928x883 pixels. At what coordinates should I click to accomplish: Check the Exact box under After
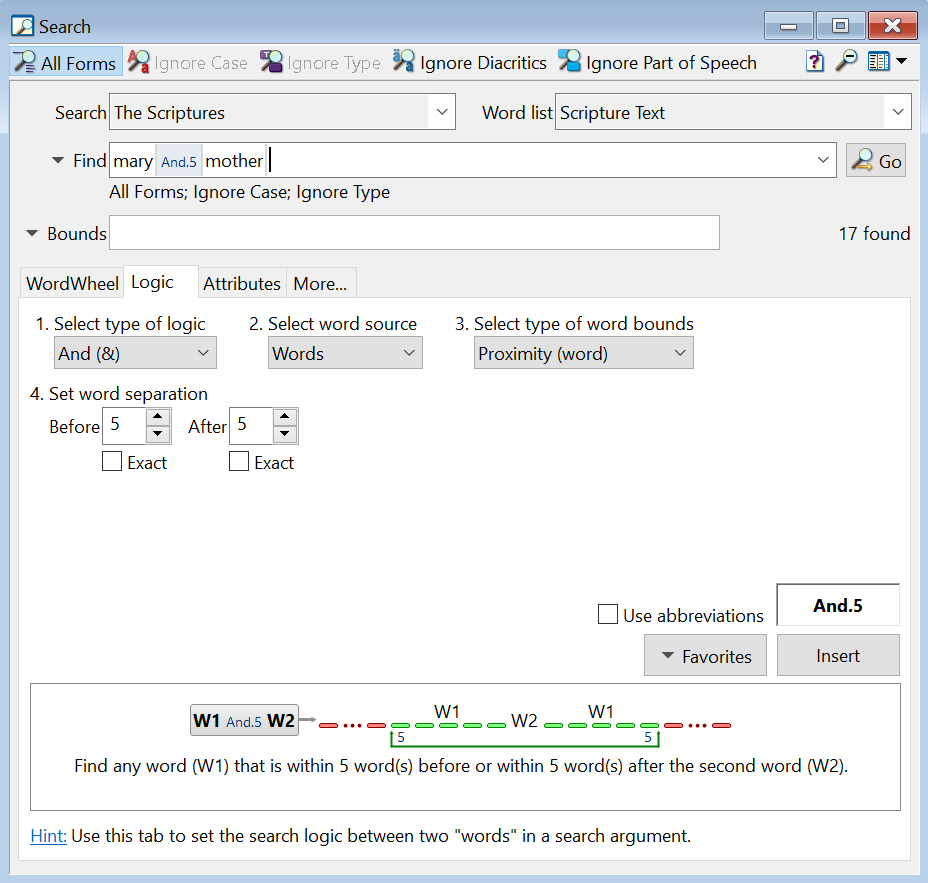(239, 462)
